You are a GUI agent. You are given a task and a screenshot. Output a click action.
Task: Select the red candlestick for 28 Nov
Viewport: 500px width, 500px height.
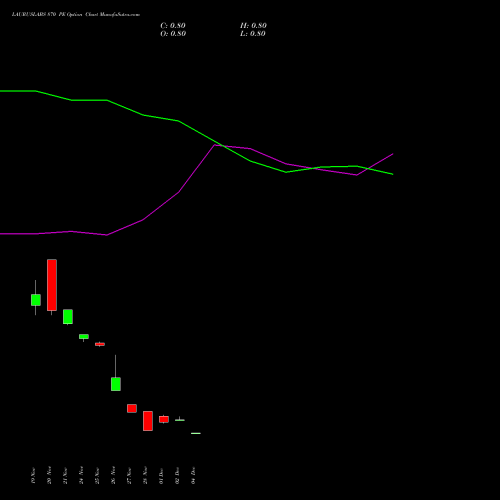click(x=148, y=421)
